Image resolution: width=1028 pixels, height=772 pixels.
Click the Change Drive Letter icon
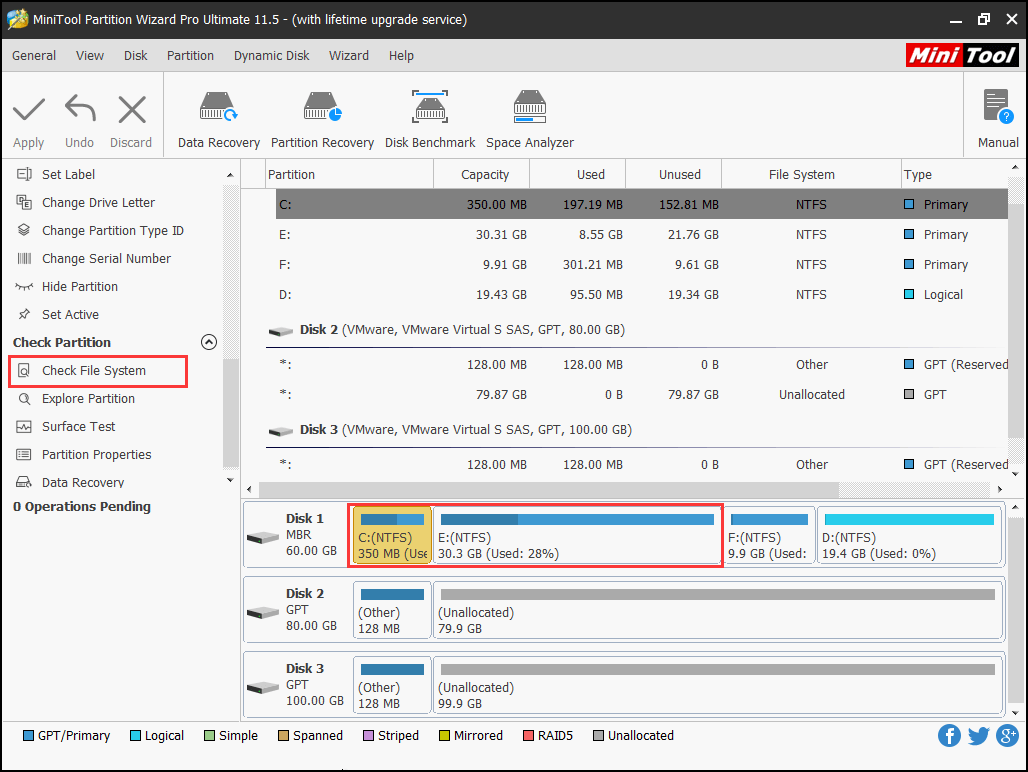tap(24, 203)
